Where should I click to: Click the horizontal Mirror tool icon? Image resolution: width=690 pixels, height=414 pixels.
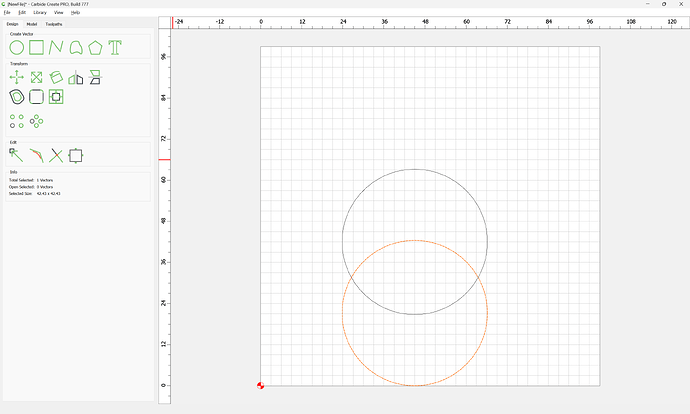click(x=76, y=77)
